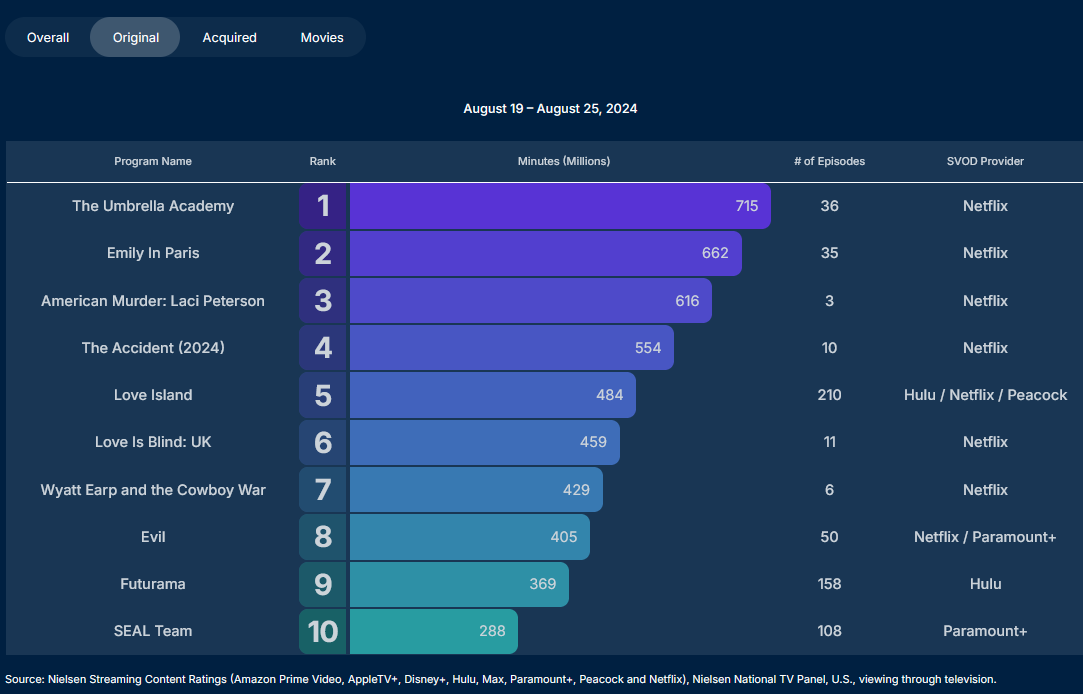Switch to the Overall tab
Screen dimensions: 1083x694
pos(48,38)
